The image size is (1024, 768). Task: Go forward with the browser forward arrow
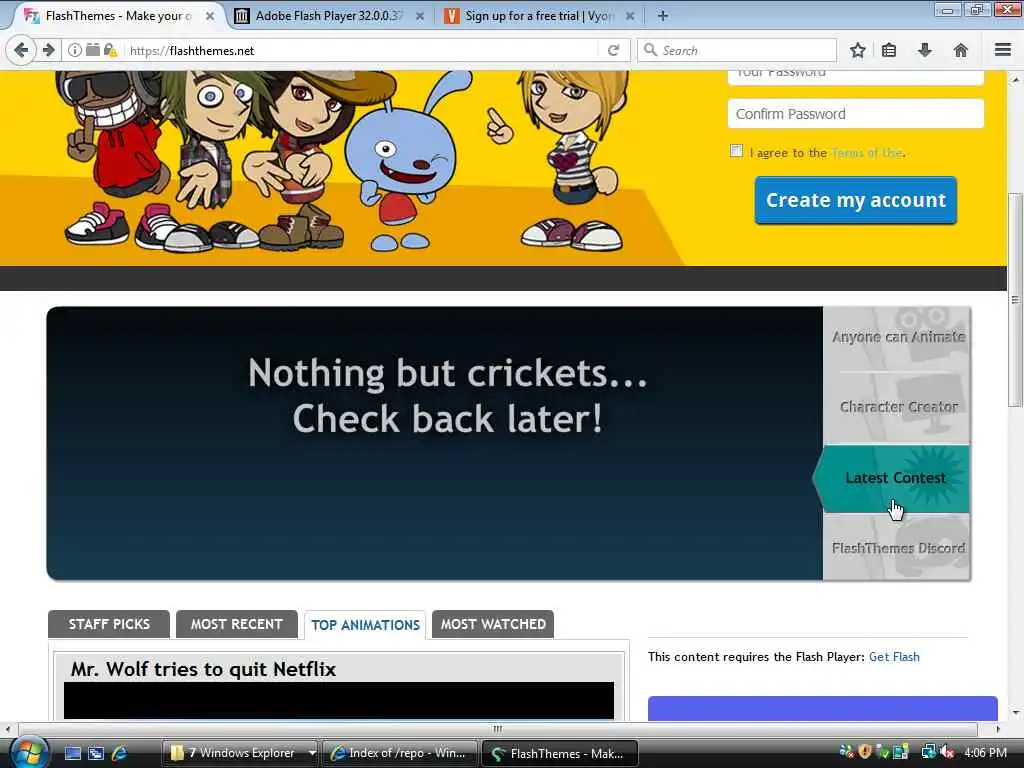(x=48, y=50)
